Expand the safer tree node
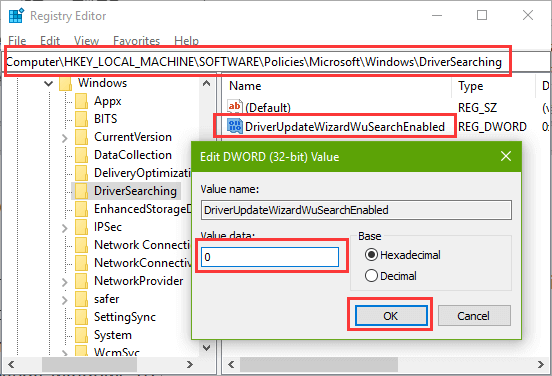This screenshot has height=376, width=552. pos(64,300)
